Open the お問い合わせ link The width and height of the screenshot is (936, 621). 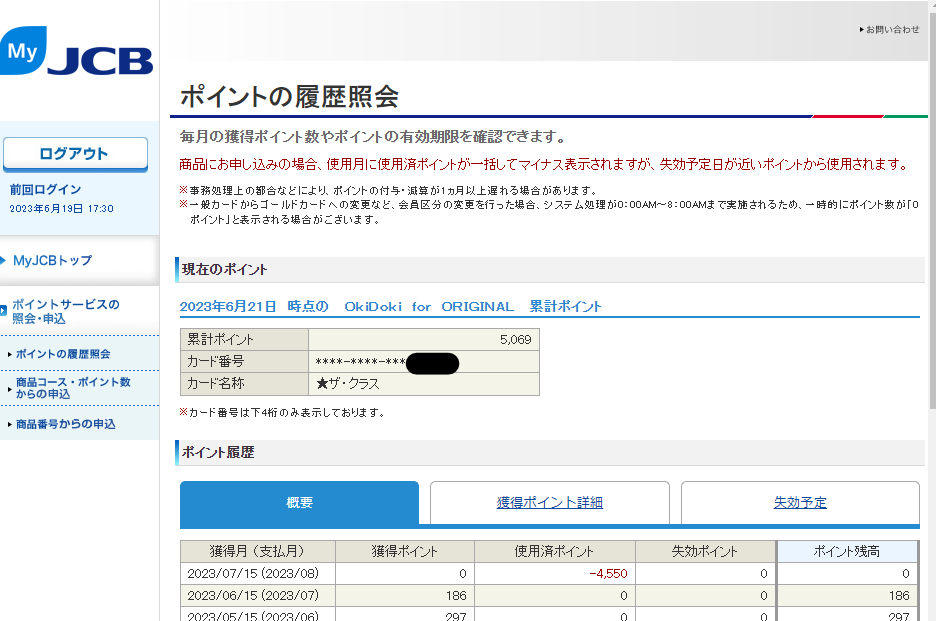(889, 29)
